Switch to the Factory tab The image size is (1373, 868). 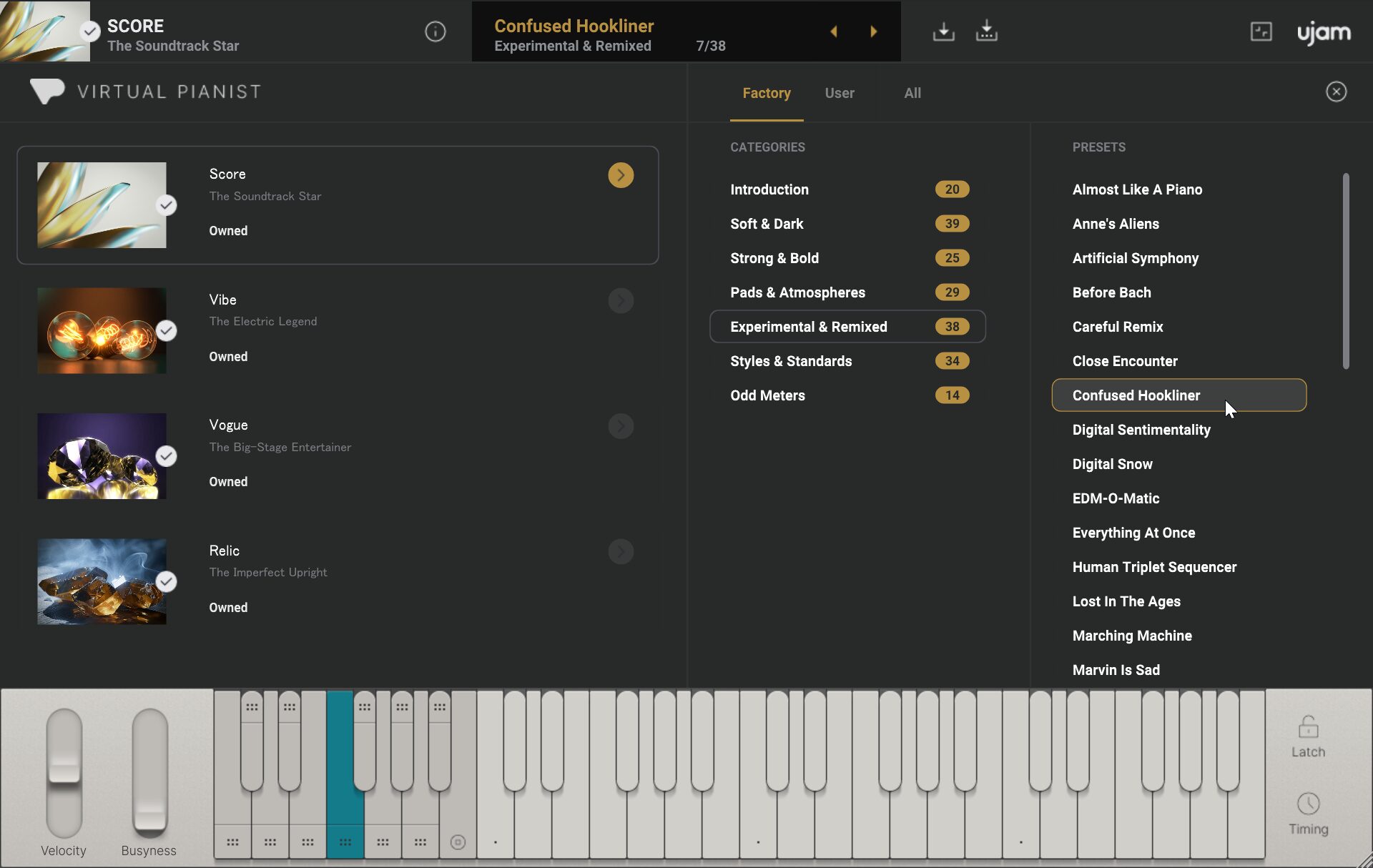(x=767, y=93)
